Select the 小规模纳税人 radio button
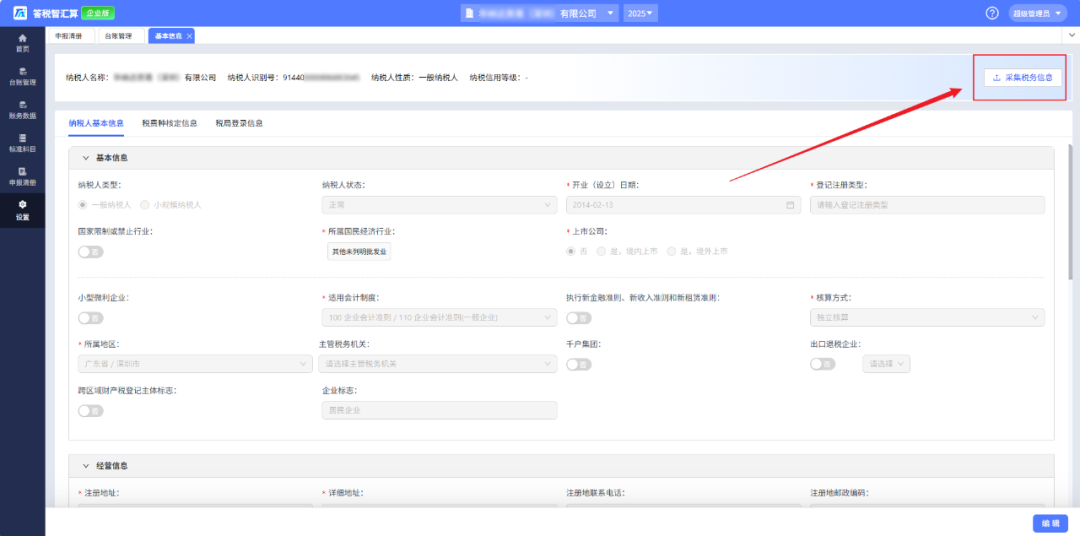Viewport: 1080px width, 536px height. (x=146, y=205)
